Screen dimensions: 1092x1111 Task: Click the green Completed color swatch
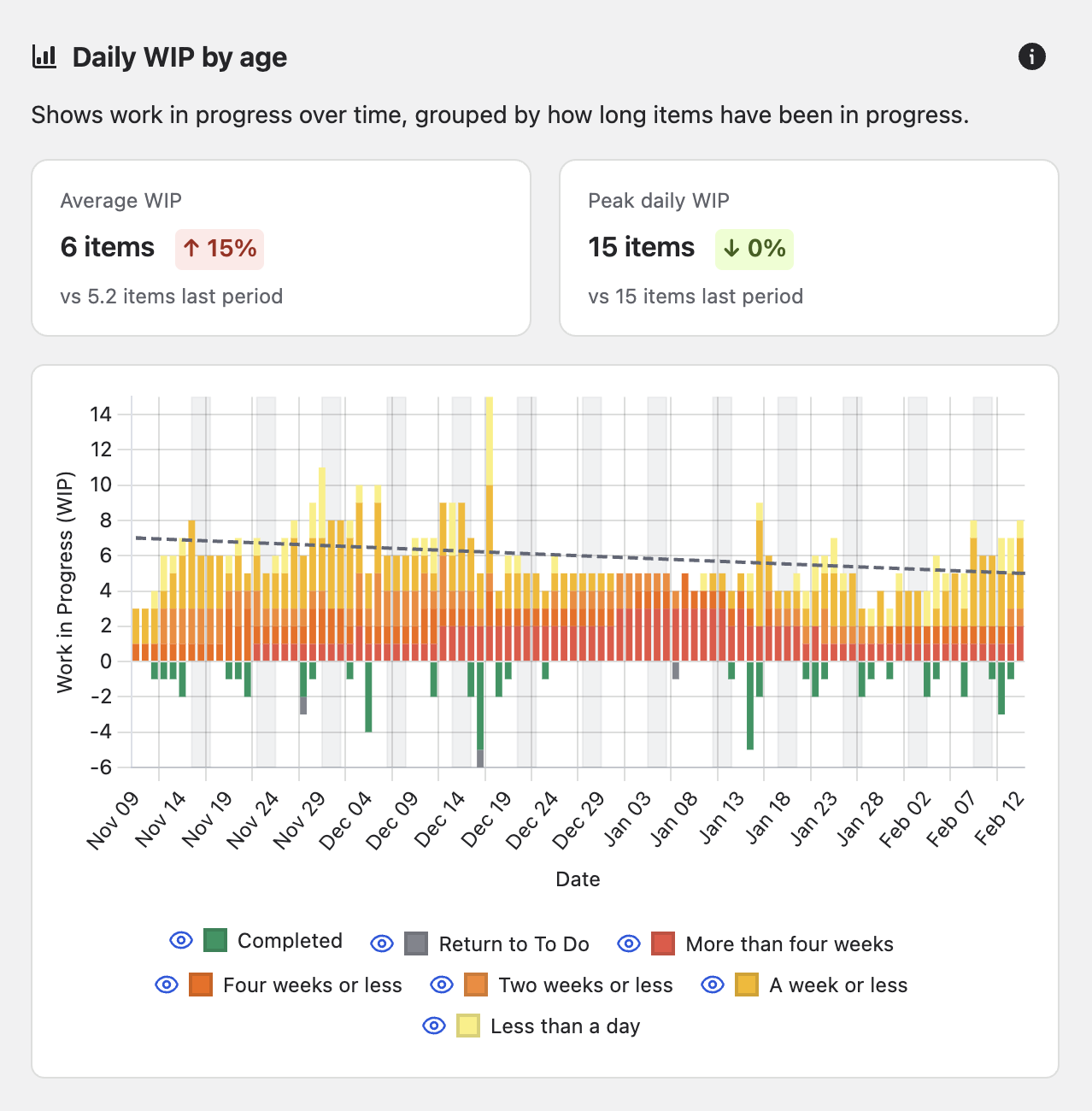[215, 941]
